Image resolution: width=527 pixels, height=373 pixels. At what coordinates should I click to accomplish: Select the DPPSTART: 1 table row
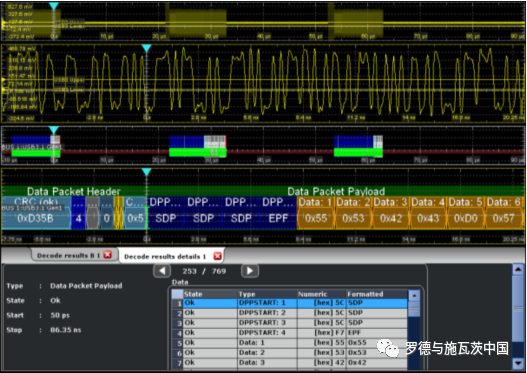click(x=289, y=303)
